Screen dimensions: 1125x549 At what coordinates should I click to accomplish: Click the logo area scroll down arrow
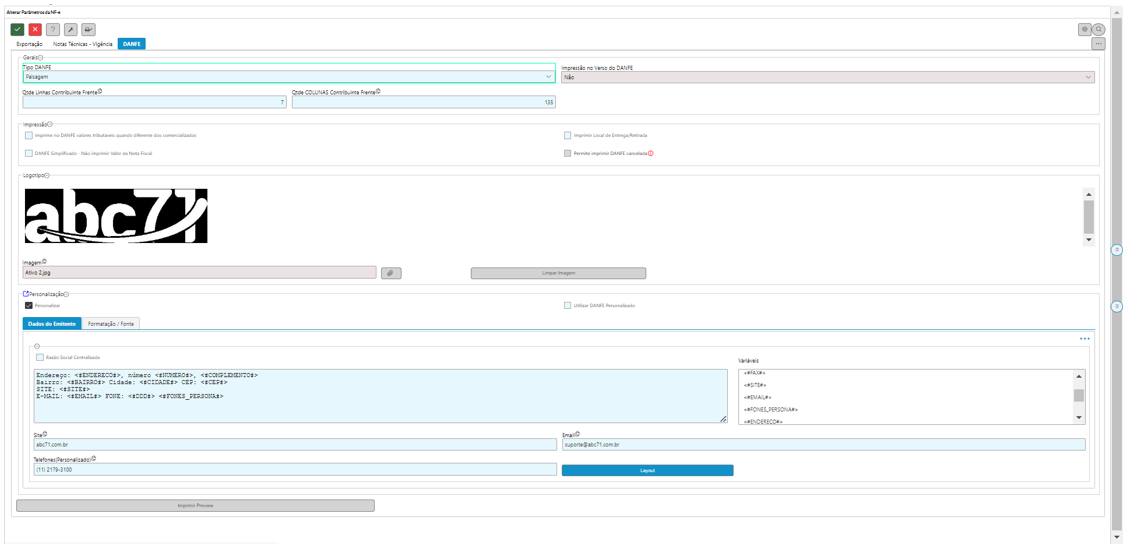(x=1088, y=239)
